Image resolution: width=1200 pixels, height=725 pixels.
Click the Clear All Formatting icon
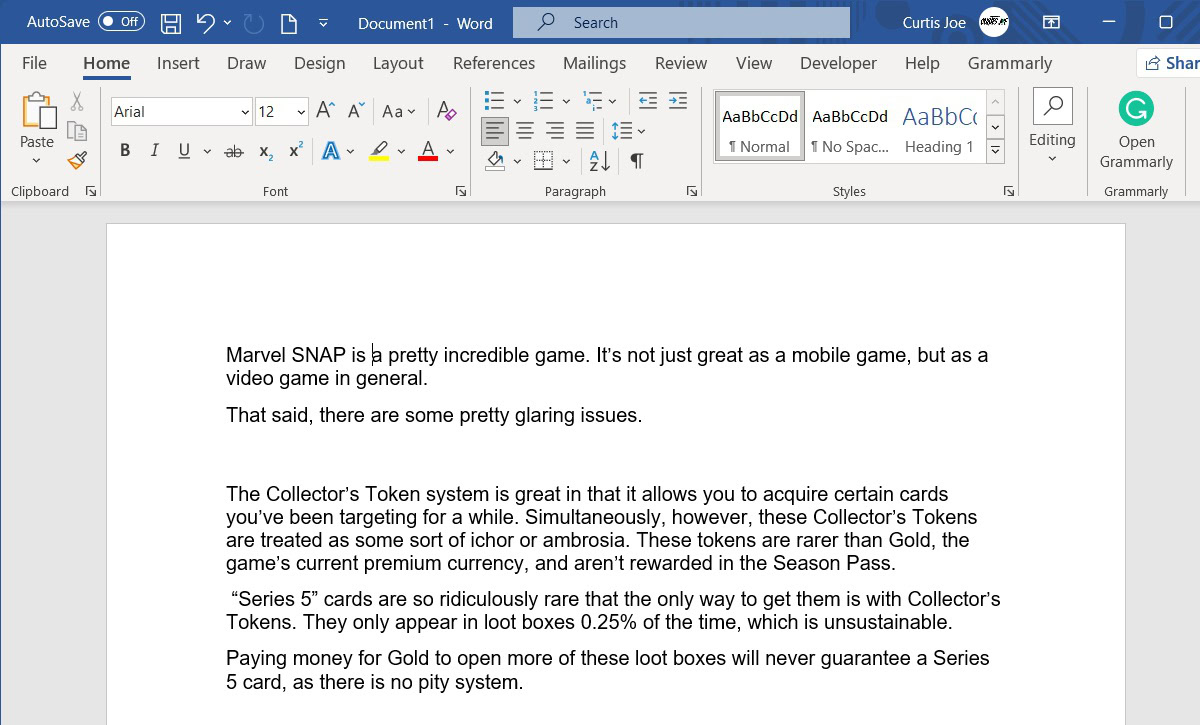click(x=447, y=111)
